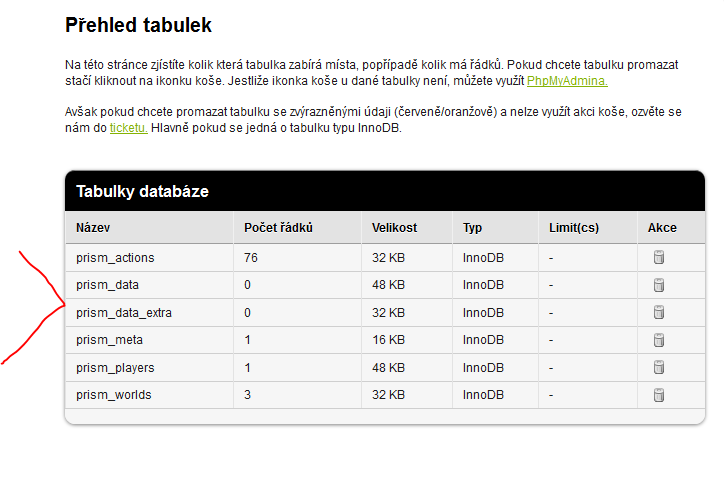
Task: Select the prism_actions table name
Action: coord(115,258)
